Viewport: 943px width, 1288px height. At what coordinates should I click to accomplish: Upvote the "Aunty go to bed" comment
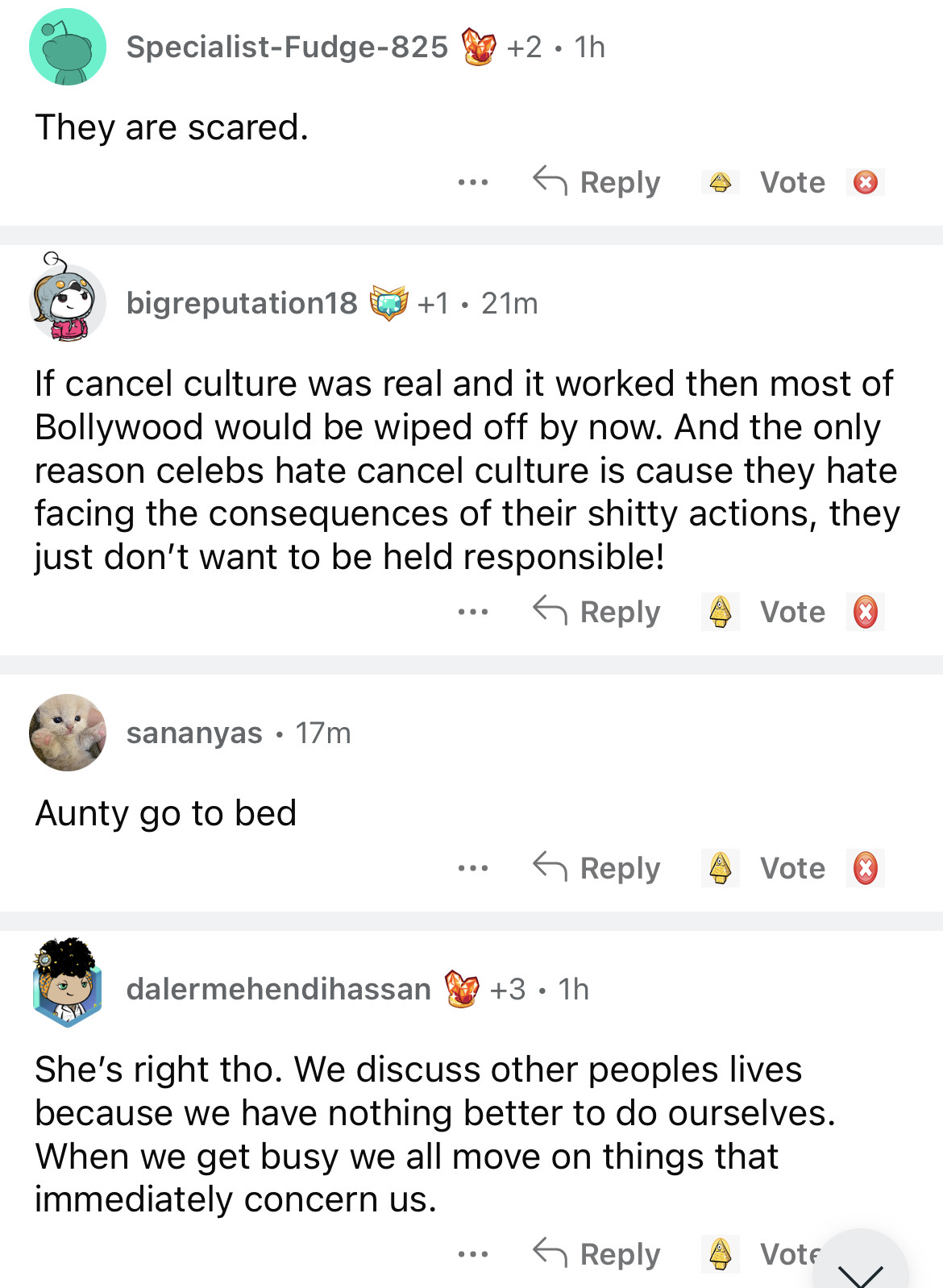pos(721,868)
